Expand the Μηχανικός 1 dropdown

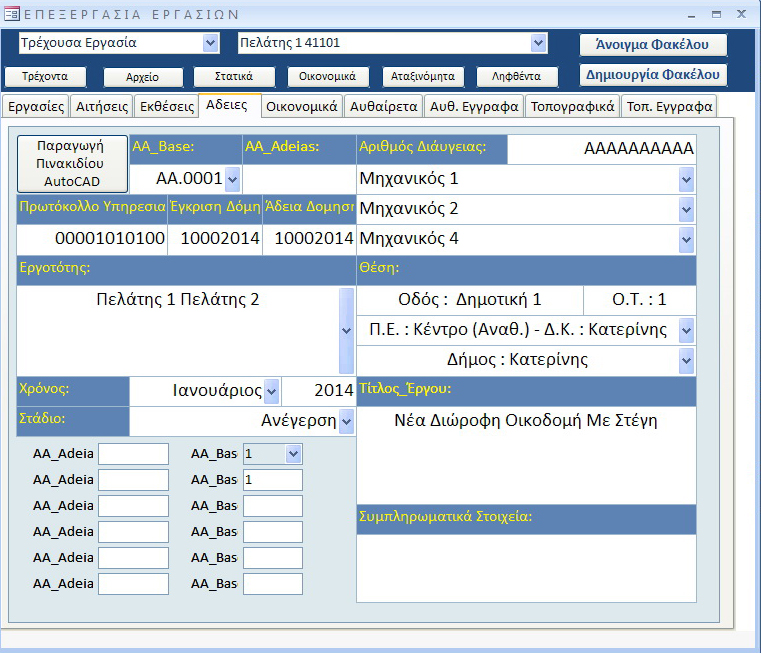686,179
